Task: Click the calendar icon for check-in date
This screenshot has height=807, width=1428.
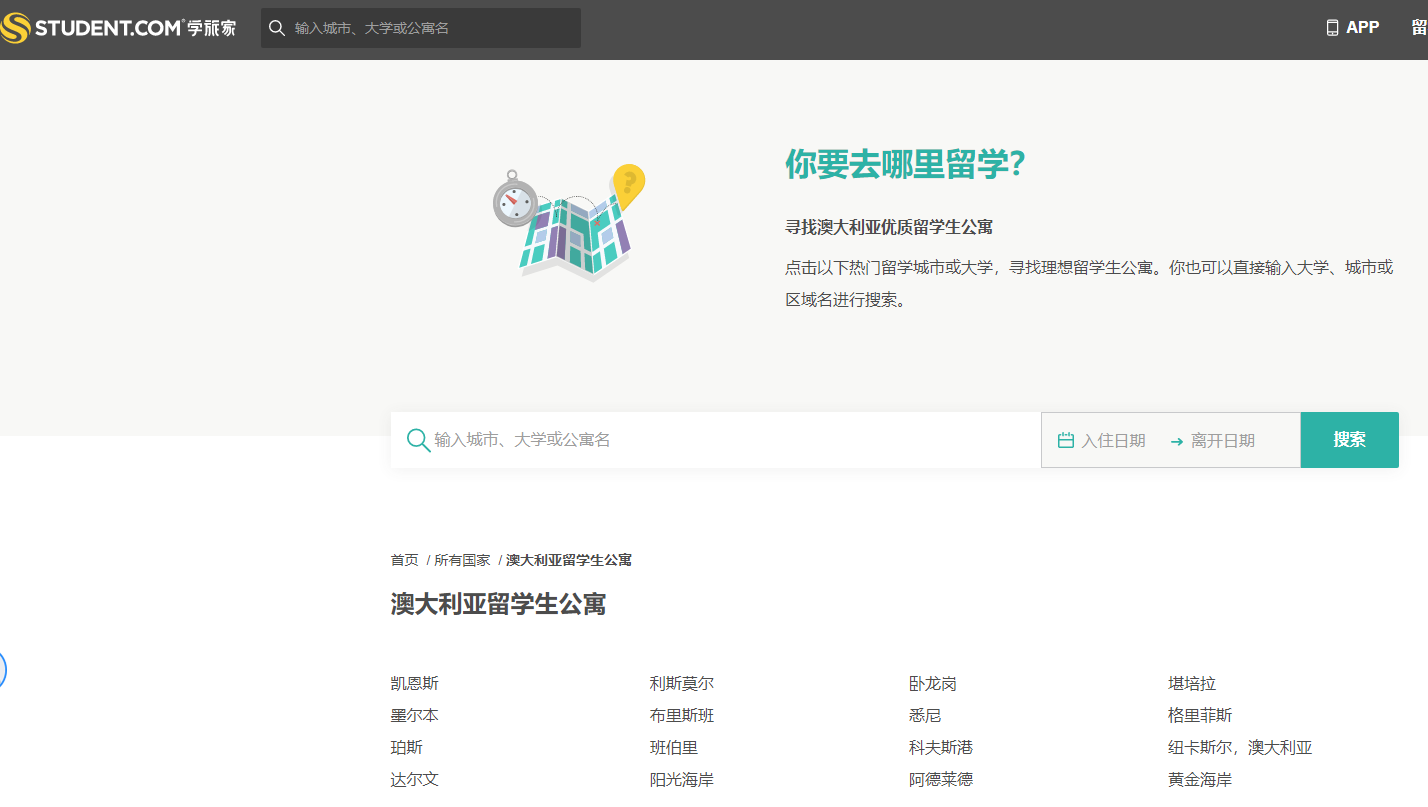Action: coord(1065,440)
